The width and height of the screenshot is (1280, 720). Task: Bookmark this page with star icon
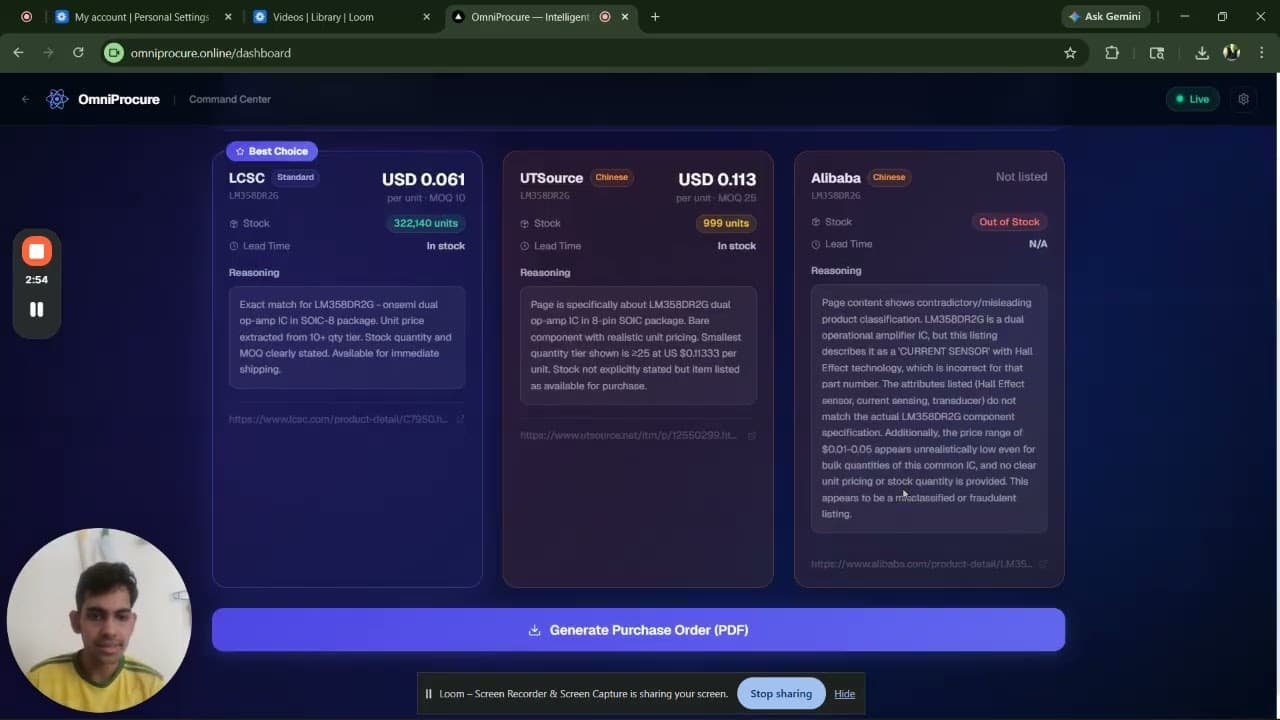1070,53
